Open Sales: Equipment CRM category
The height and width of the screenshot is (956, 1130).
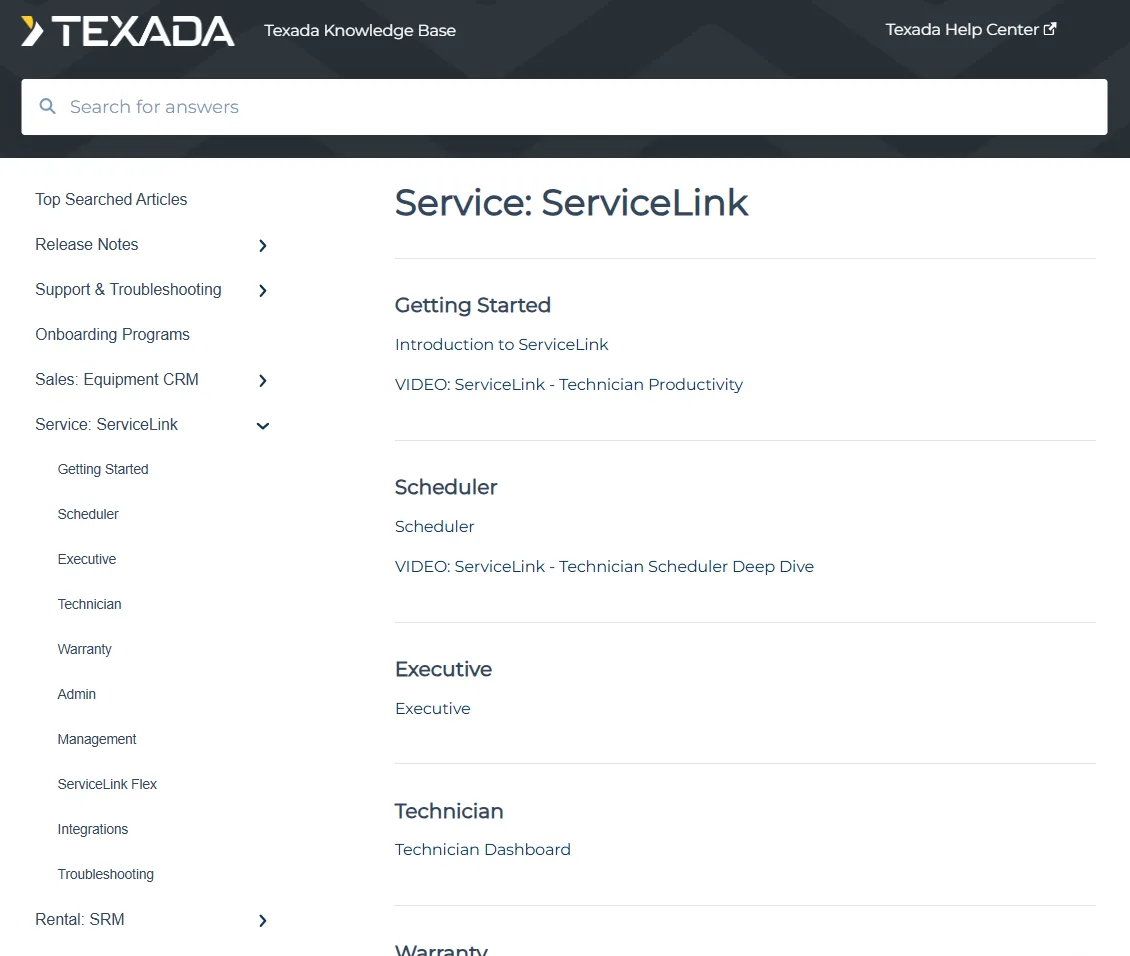tap(117, 380)
